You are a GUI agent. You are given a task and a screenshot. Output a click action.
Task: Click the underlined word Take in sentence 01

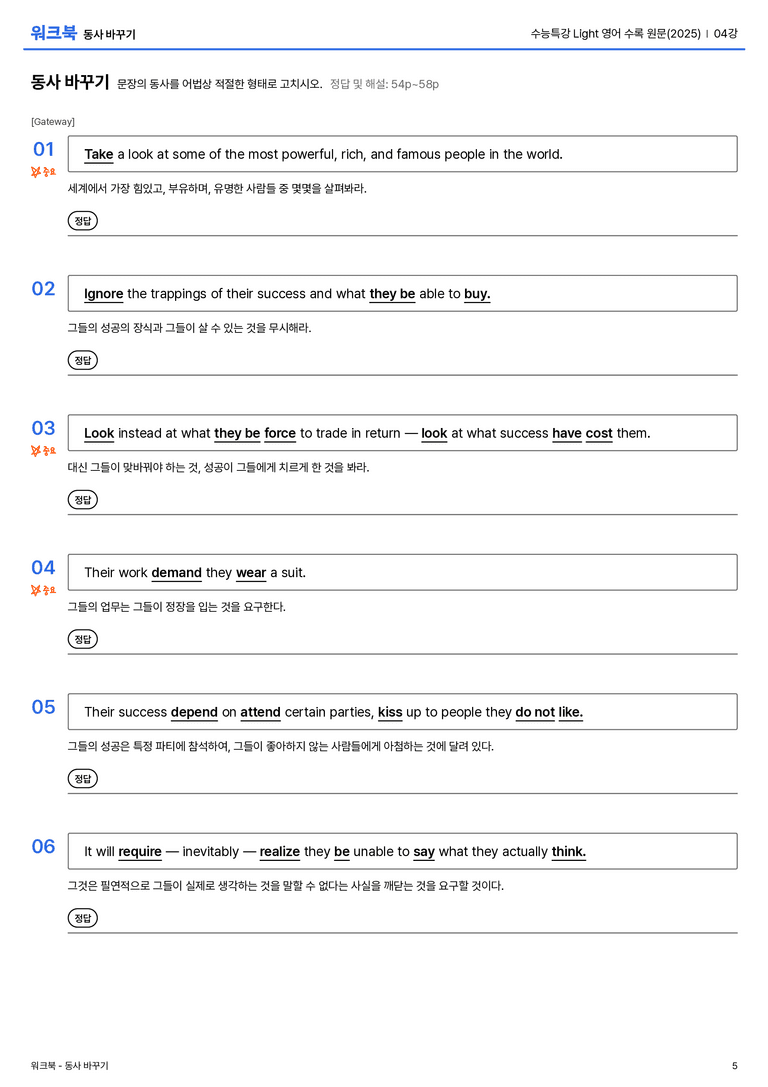[98, 155]
